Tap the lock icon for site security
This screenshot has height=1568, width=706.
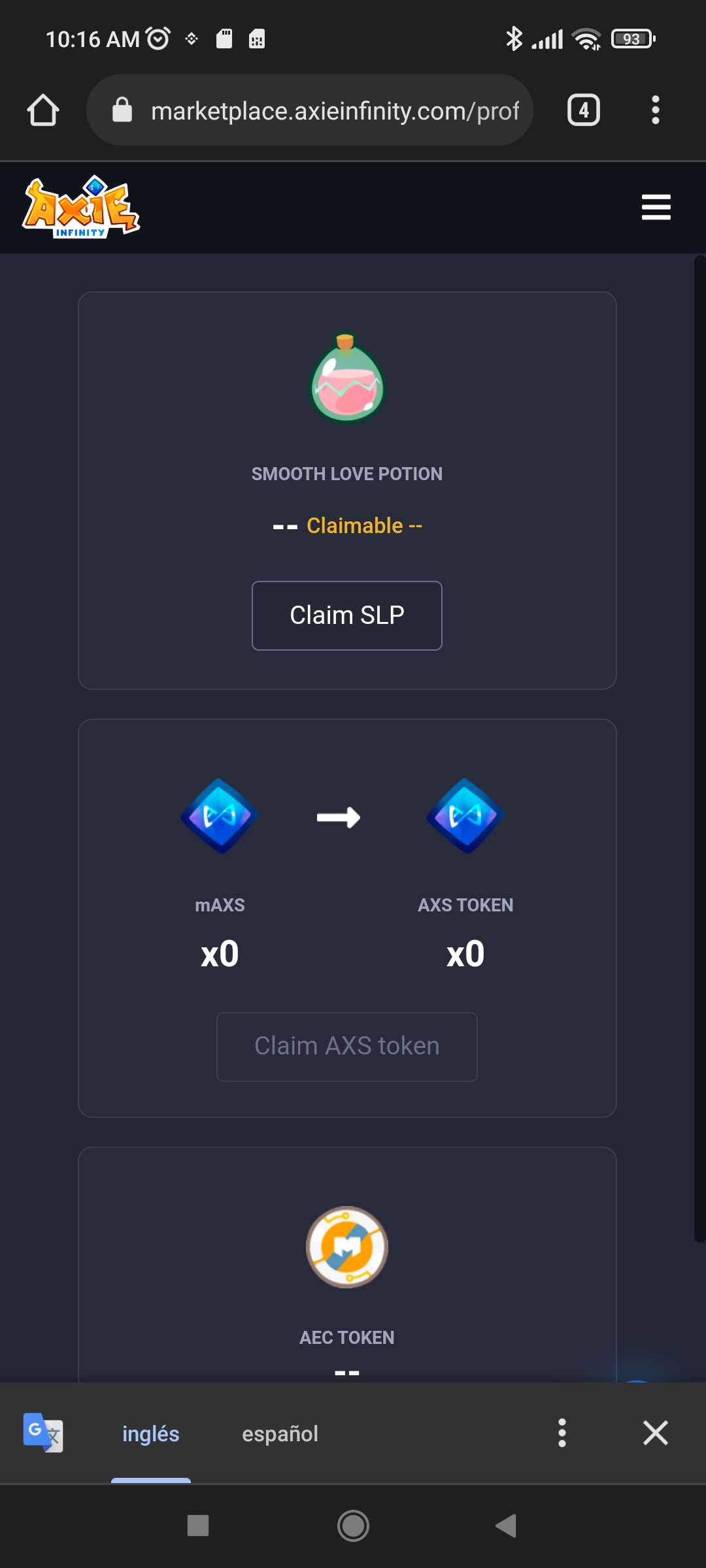(x=122, y=110)
